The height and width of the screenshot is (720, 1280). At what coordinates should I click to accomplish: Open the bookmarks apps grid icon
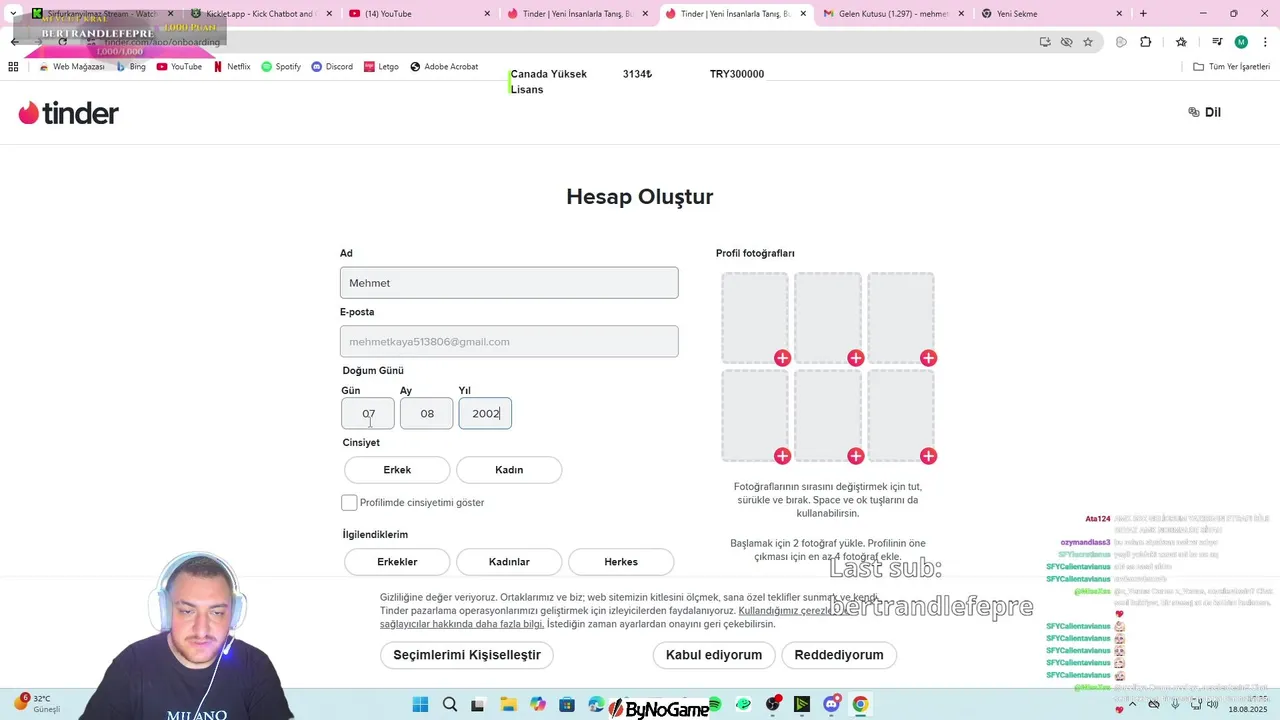(13, 67)
